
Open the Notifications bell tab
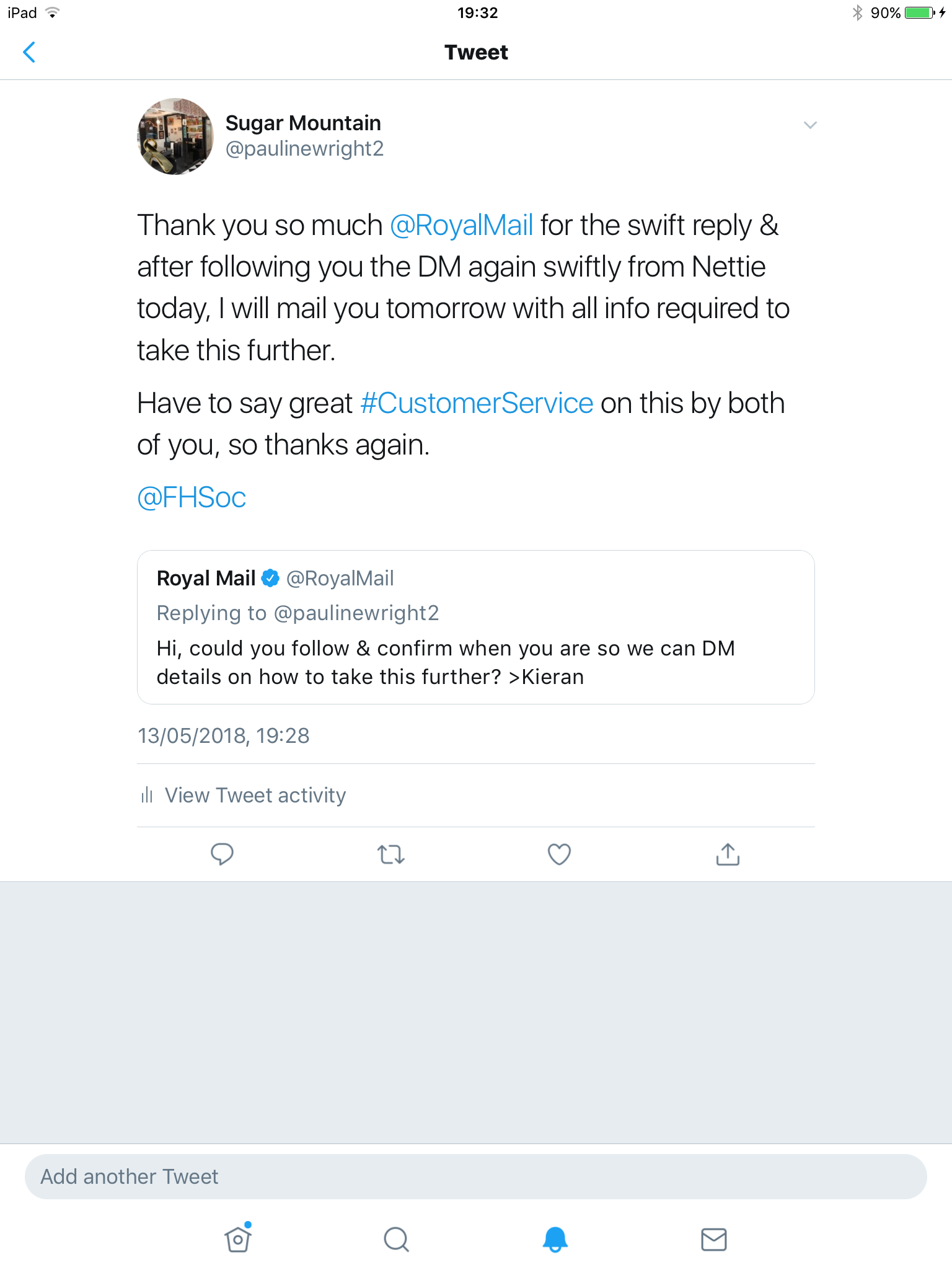pos(555,1239)
